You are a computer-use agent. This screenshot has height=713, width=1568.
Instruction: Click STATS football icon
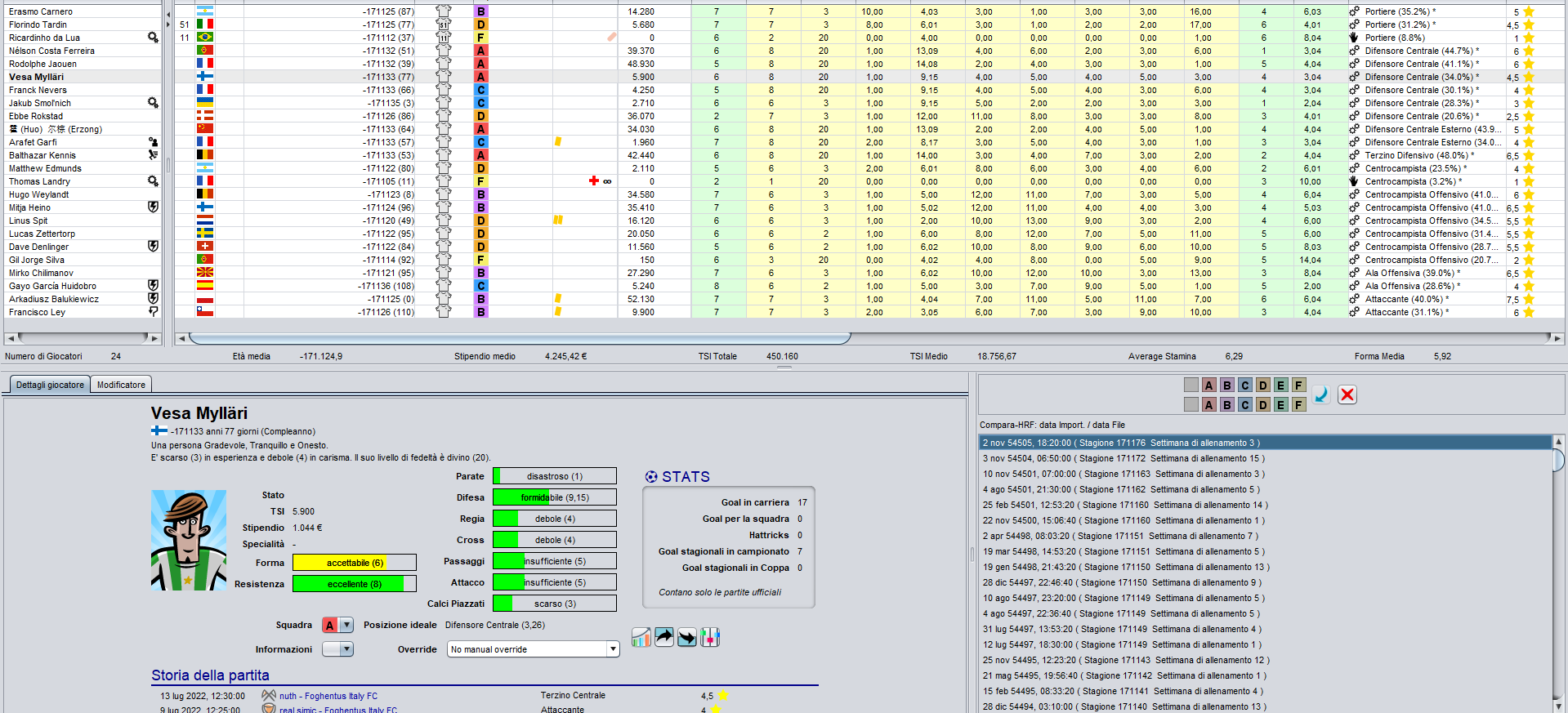(651, 477)
